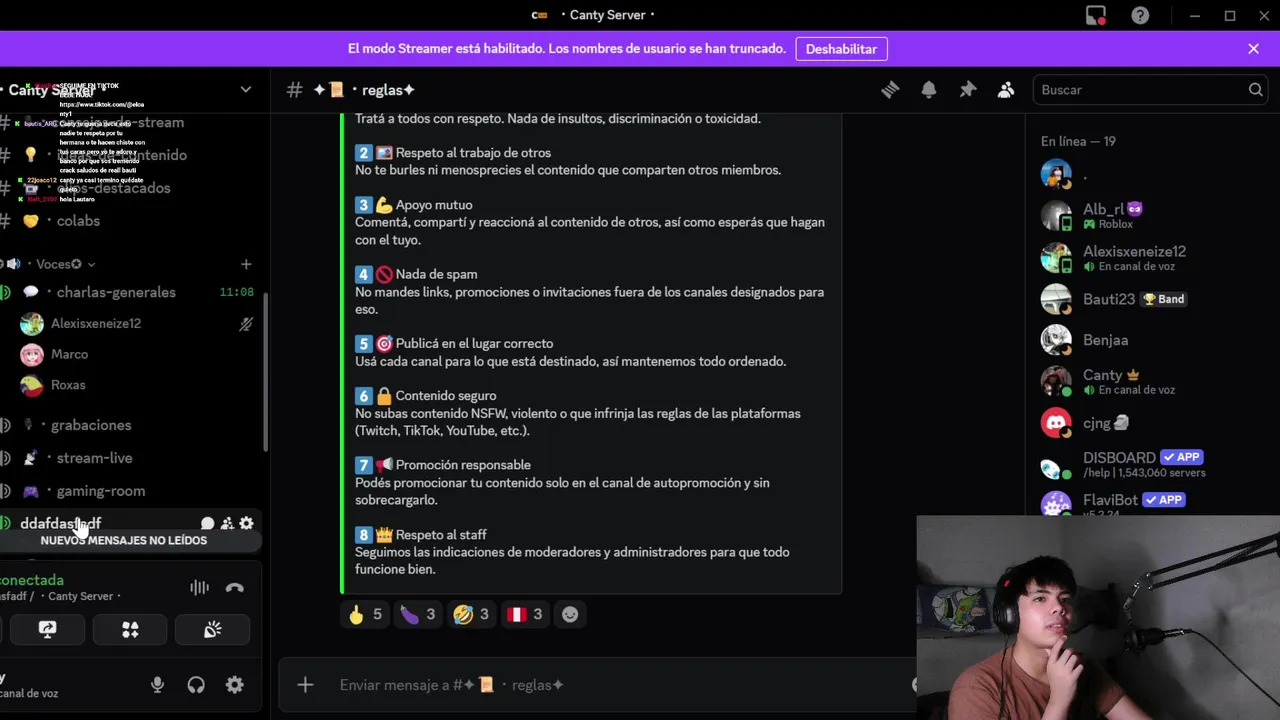Mute the microphone

click(x=157, y=685)
